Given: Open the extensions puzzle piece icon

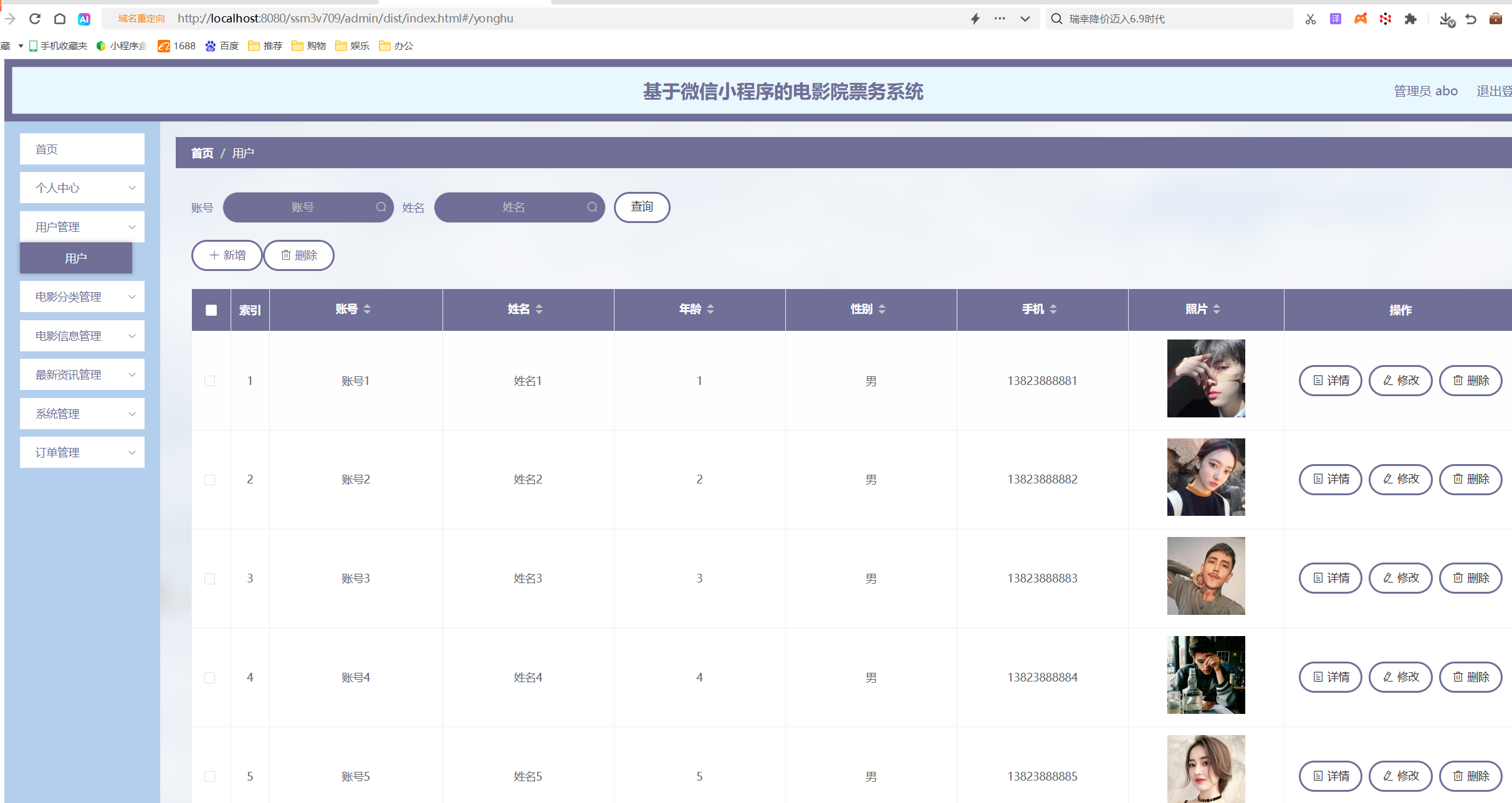Looking at the screenshot, I should point(1410,19).
